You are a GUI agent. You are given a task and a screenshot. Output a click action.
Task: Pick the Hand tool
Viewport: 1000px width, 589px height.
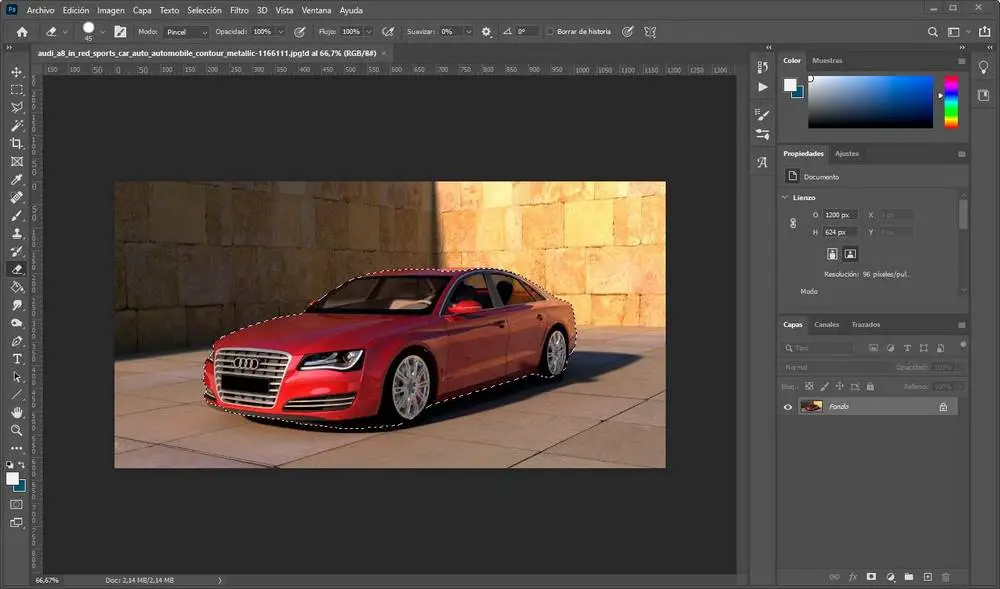tap(17, 412)
